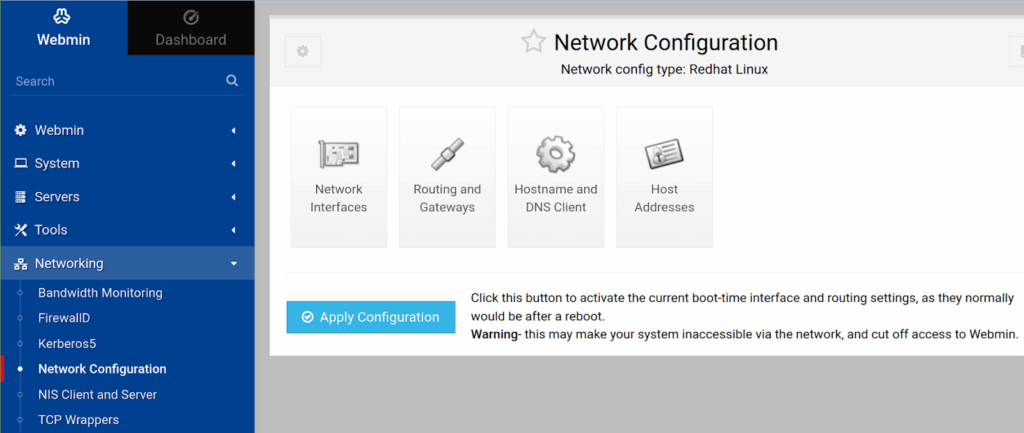Favorite the page with star icon

click(533, 42)
